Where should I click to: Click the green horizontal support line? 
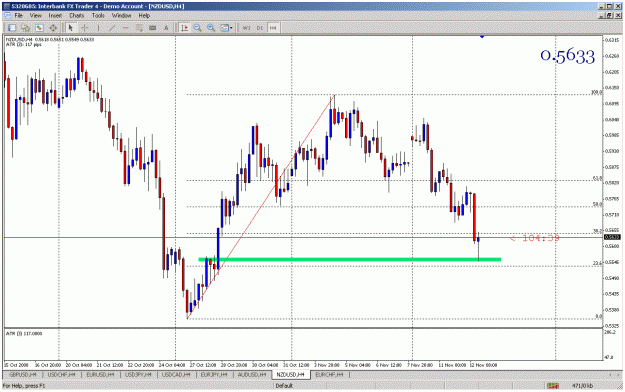350,260
